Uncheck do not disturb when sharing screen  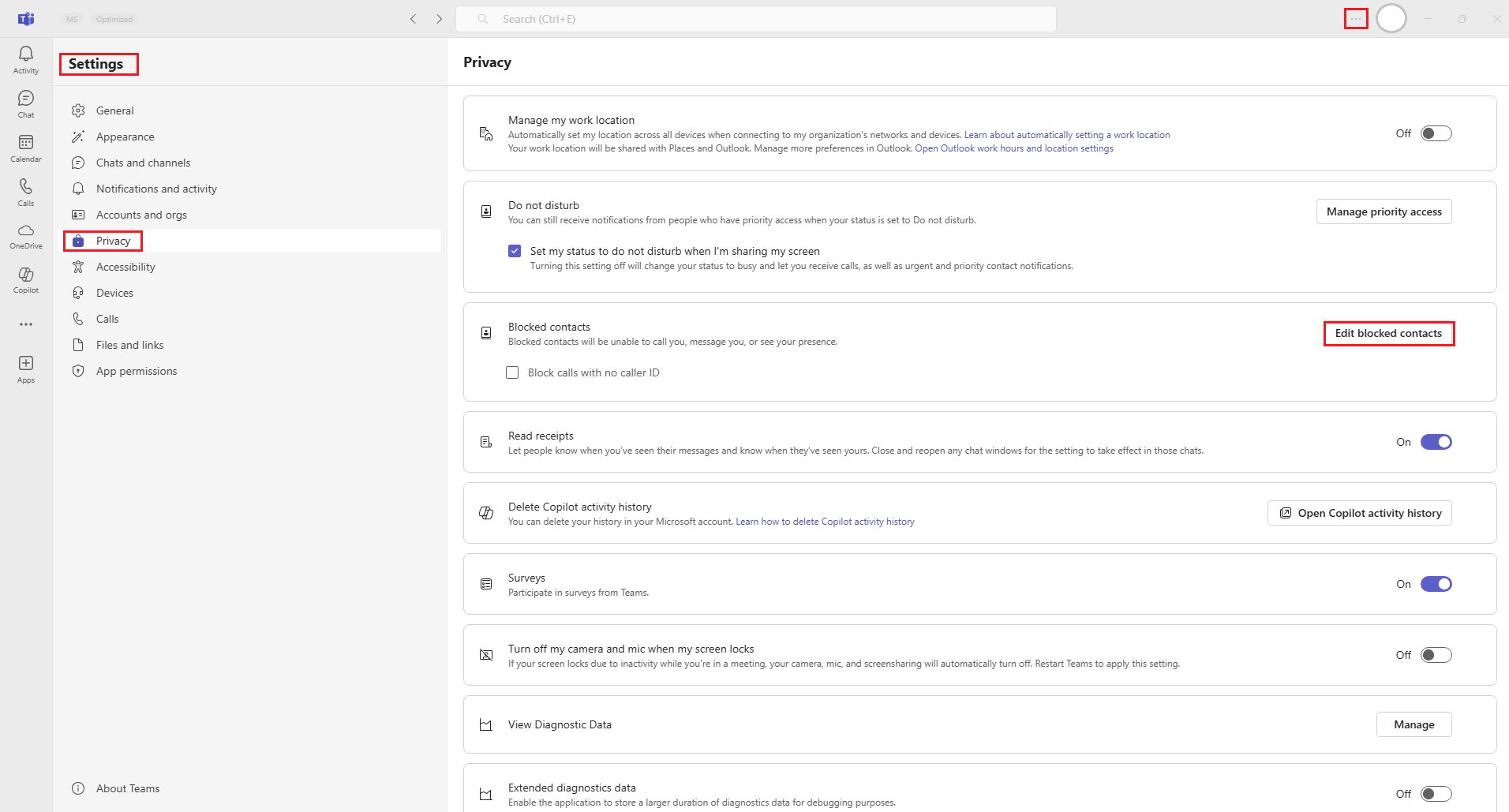[x=515, y=251]
